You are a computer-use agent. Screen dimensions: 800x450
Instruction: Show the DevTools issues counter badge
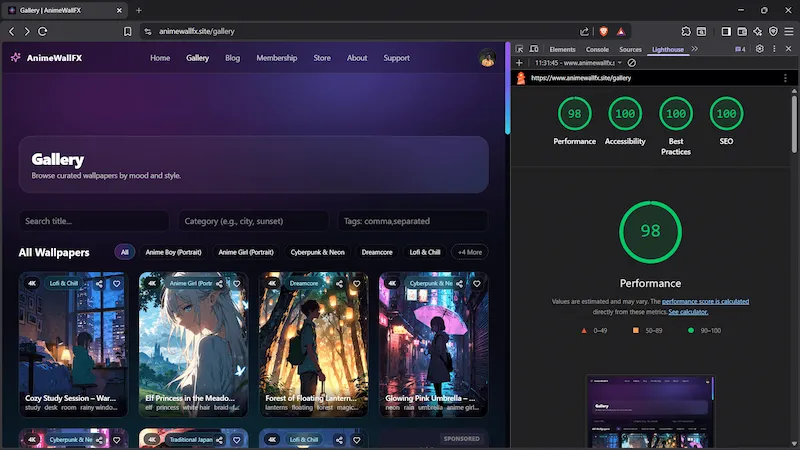pyautogui.click(x=740, y=49)
